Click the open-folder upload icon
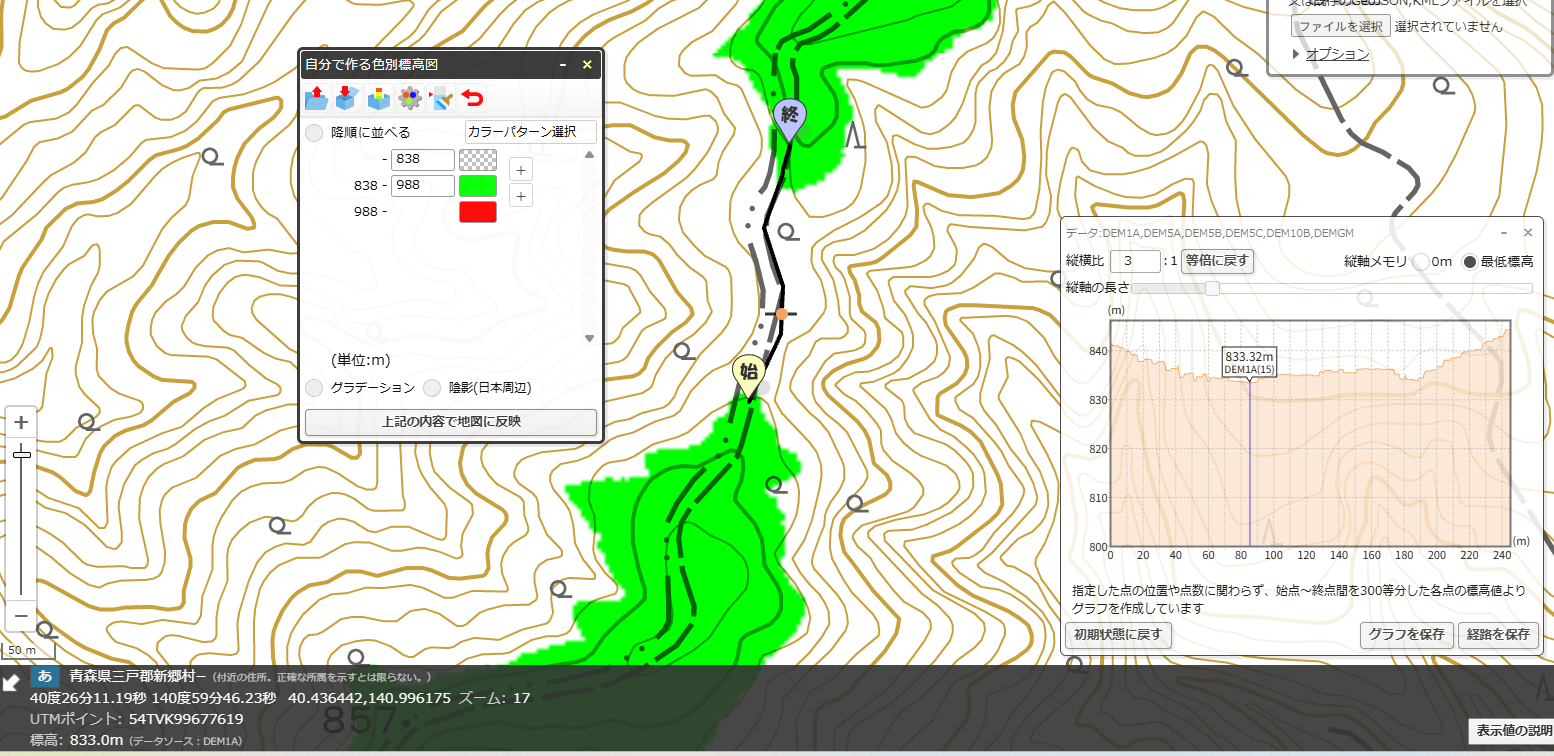1554x756 pixels. click(x=317, y=98)
